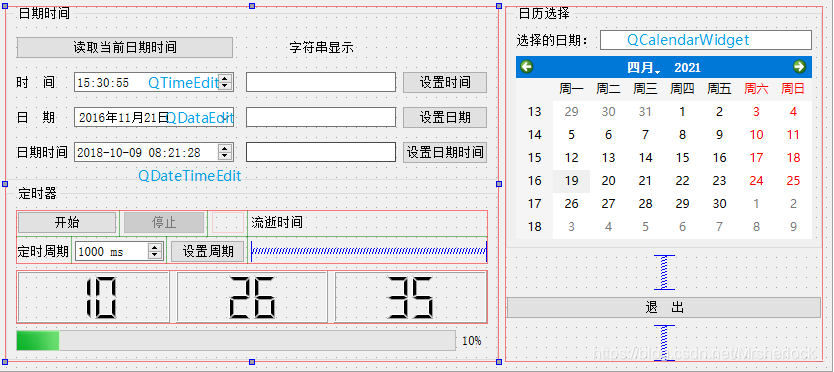Select gray March 31 in the calendar
This screenshot has height=372, width=834.
645,112
